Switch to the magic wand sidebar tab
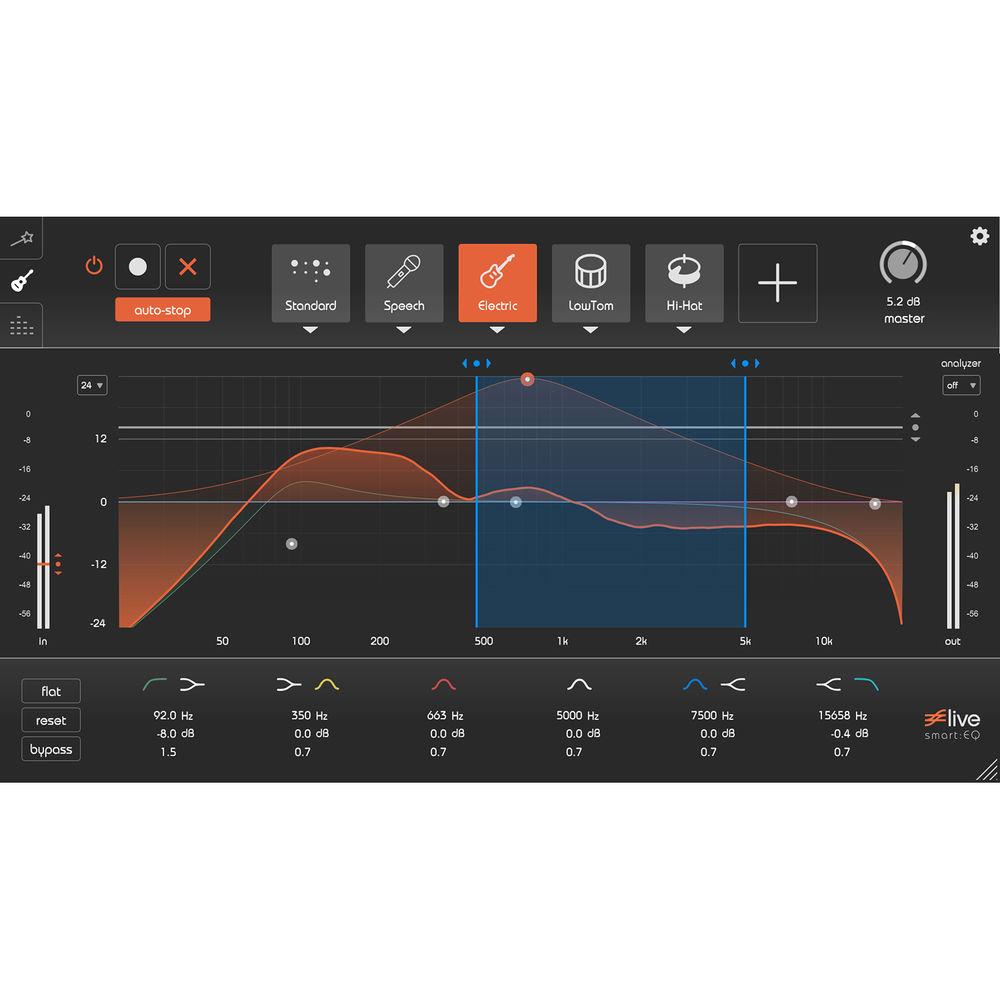Screen dimensions: 1000x1000 [21, 239]
